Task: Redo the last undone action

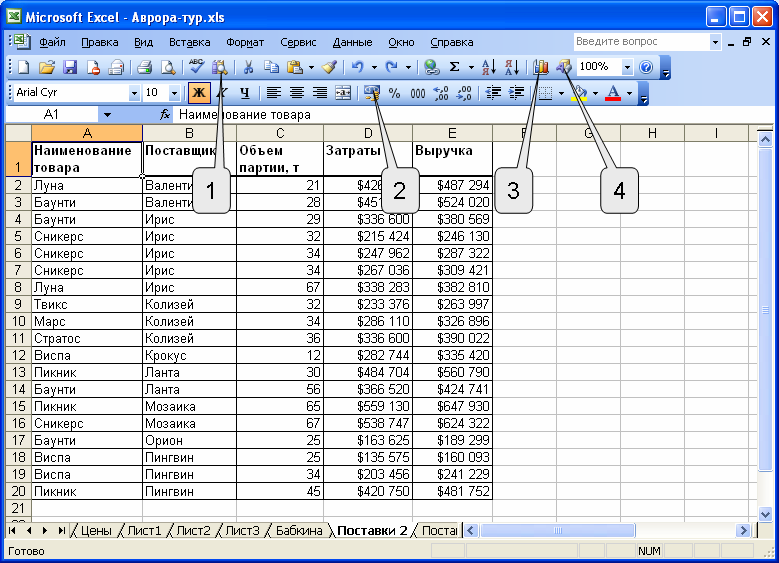Action: tap(392, 67)
